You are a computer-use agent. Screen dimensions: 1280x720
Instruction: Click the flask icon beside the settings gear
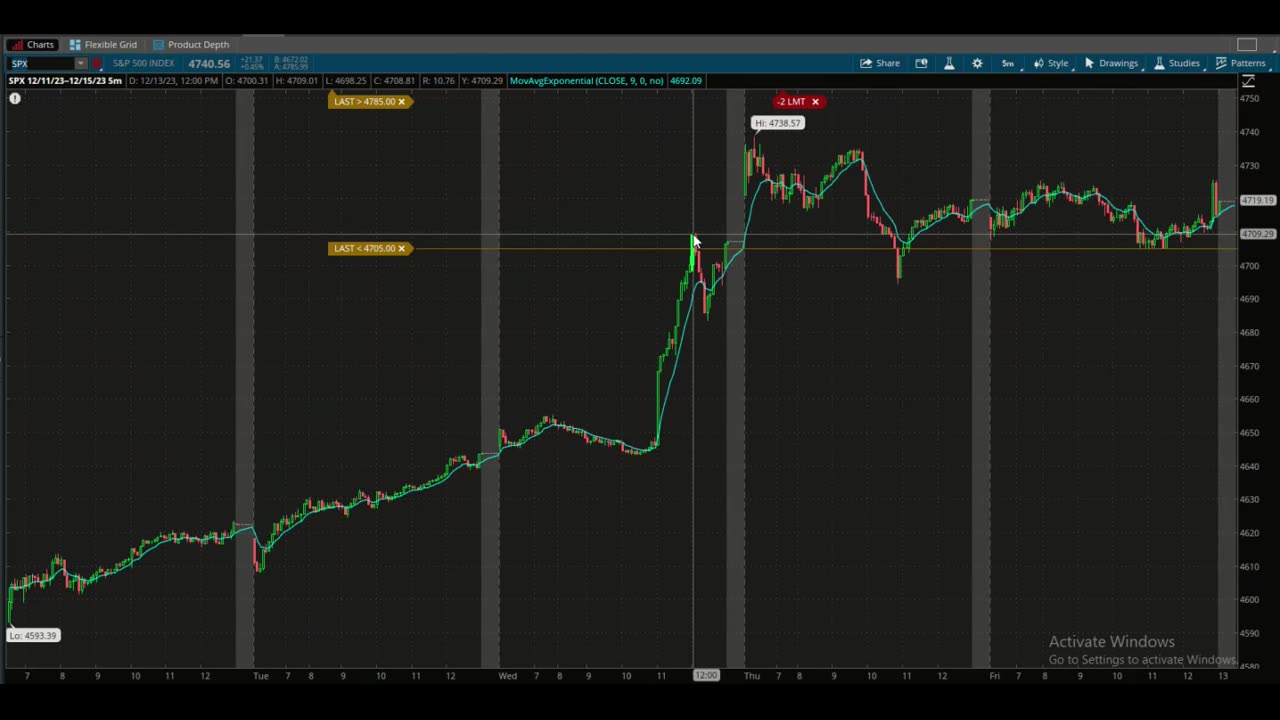click(x=949, y=63)
